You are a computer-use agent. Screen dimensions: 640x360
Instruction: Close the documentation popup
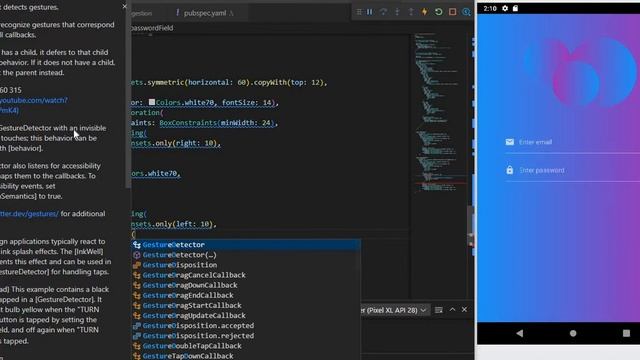124,7
